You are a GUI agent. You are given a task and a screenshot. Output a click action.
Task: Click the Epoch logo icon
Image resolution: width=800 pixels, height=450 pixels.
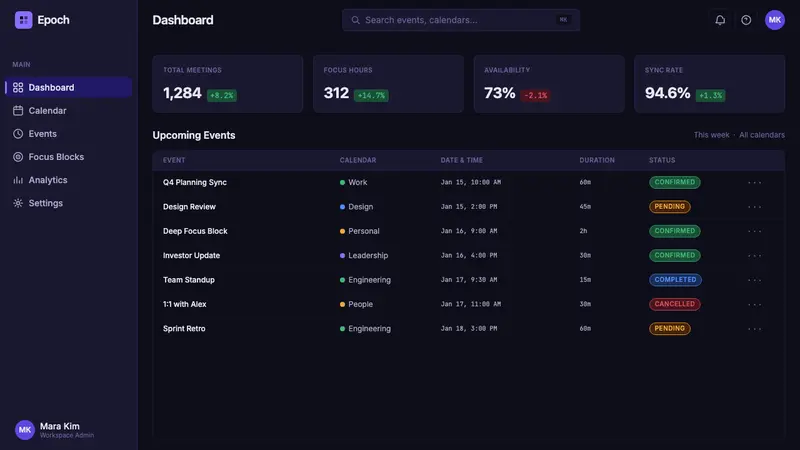click(23, 20)
